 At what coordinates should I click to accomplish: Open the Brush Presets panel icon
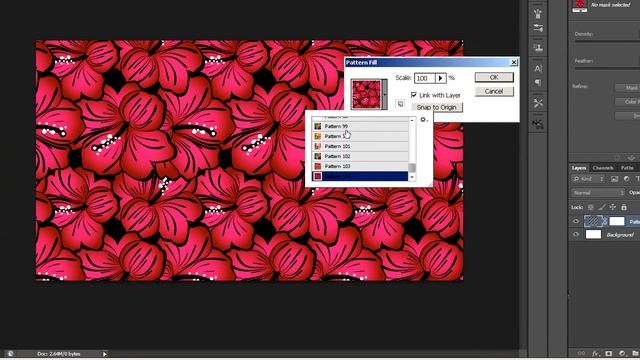point(538,13)
